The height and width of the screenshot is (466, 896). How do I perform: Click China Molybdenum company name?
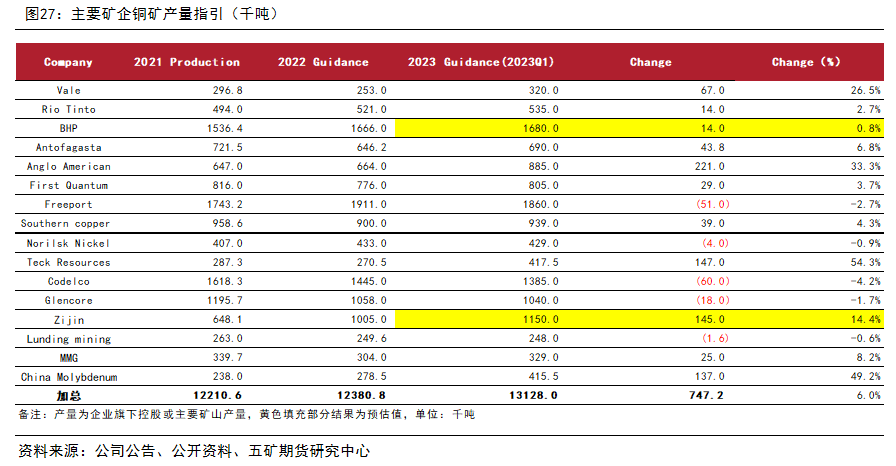[x=69, y=377]
